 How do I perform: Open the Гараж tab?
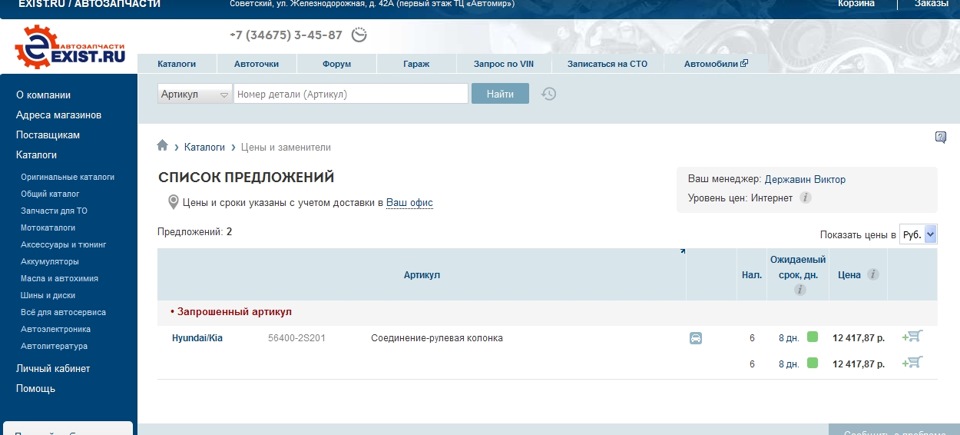416,64
